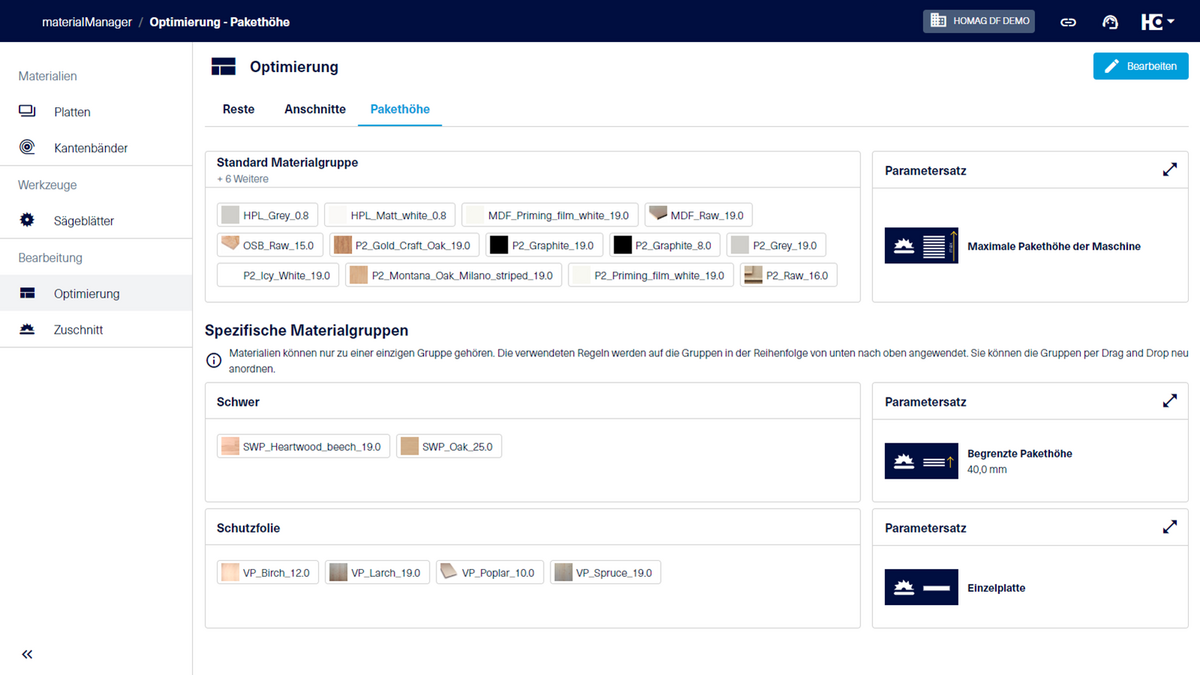Viewport: 1200px width, 675px height.
Task: Select the HOMAG DF DEMO organization button
Action: click(978, 21)
